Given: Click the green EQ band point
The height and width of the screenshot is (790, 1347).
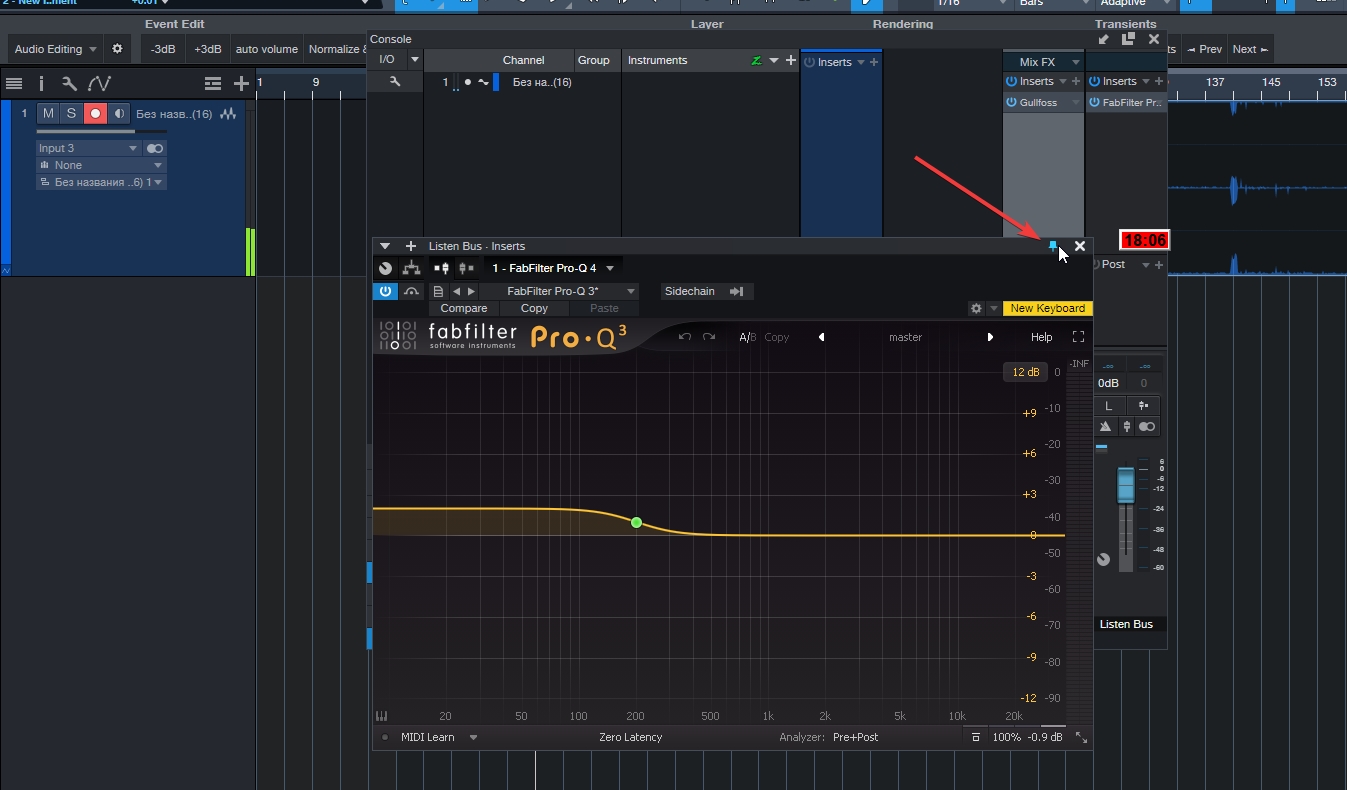Looking at the screenshot, I should point(636,522).
